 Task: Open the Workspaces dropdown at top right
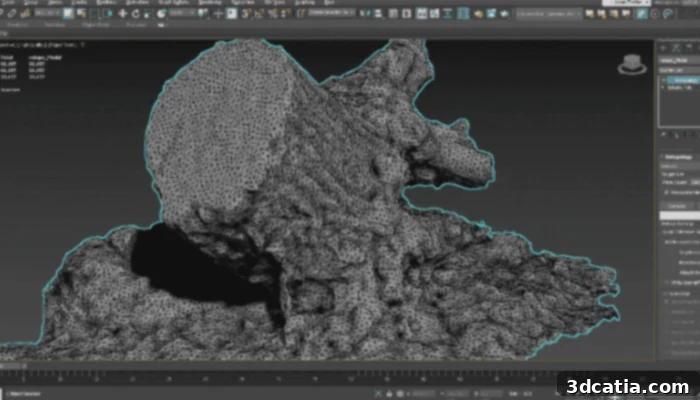tap(690, 2)
